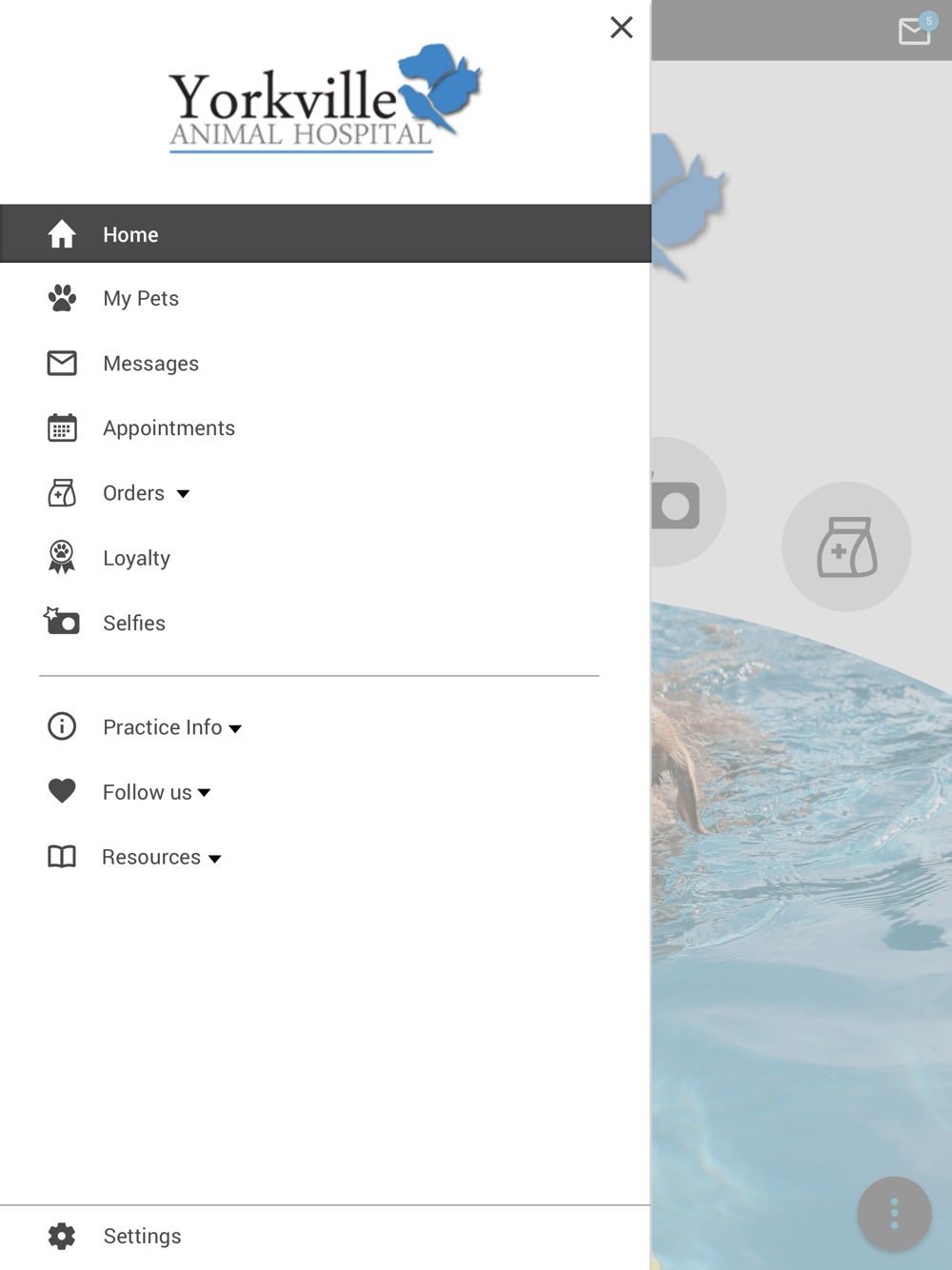This screenshot has height=1270, width=952.
Task: Open Selfies menu item
Action: click(326, 622)
